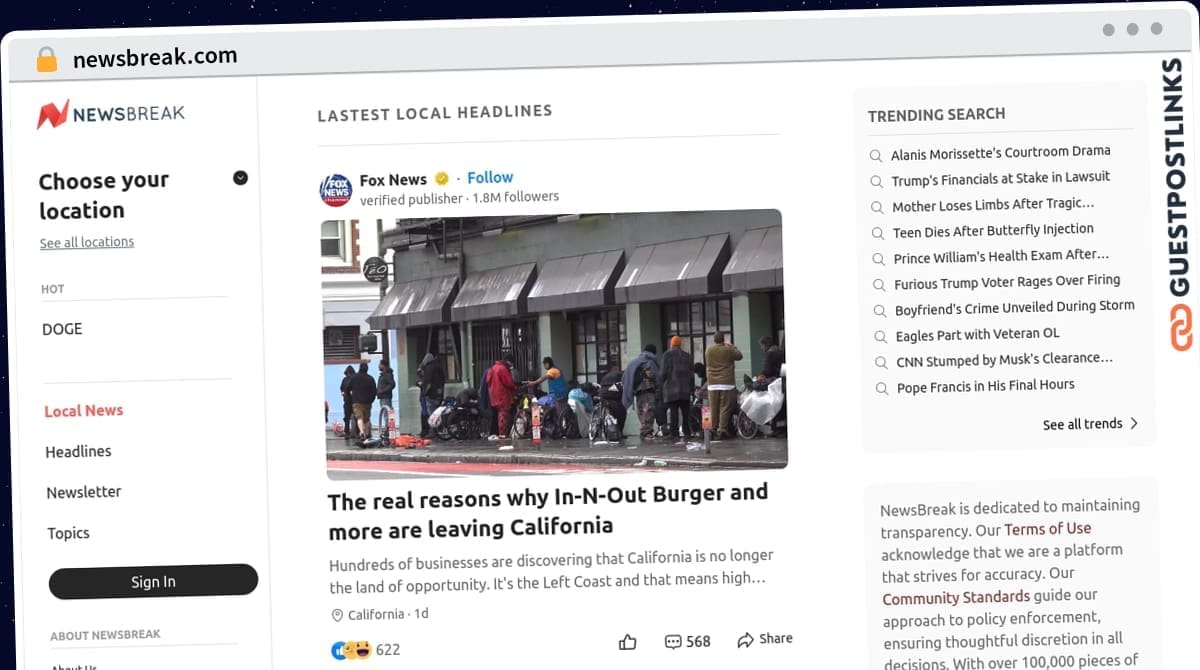Open Topics in the sidebar
Image resolution: width=1200 pixels, height=670 pixels.
tap(68, 533)
